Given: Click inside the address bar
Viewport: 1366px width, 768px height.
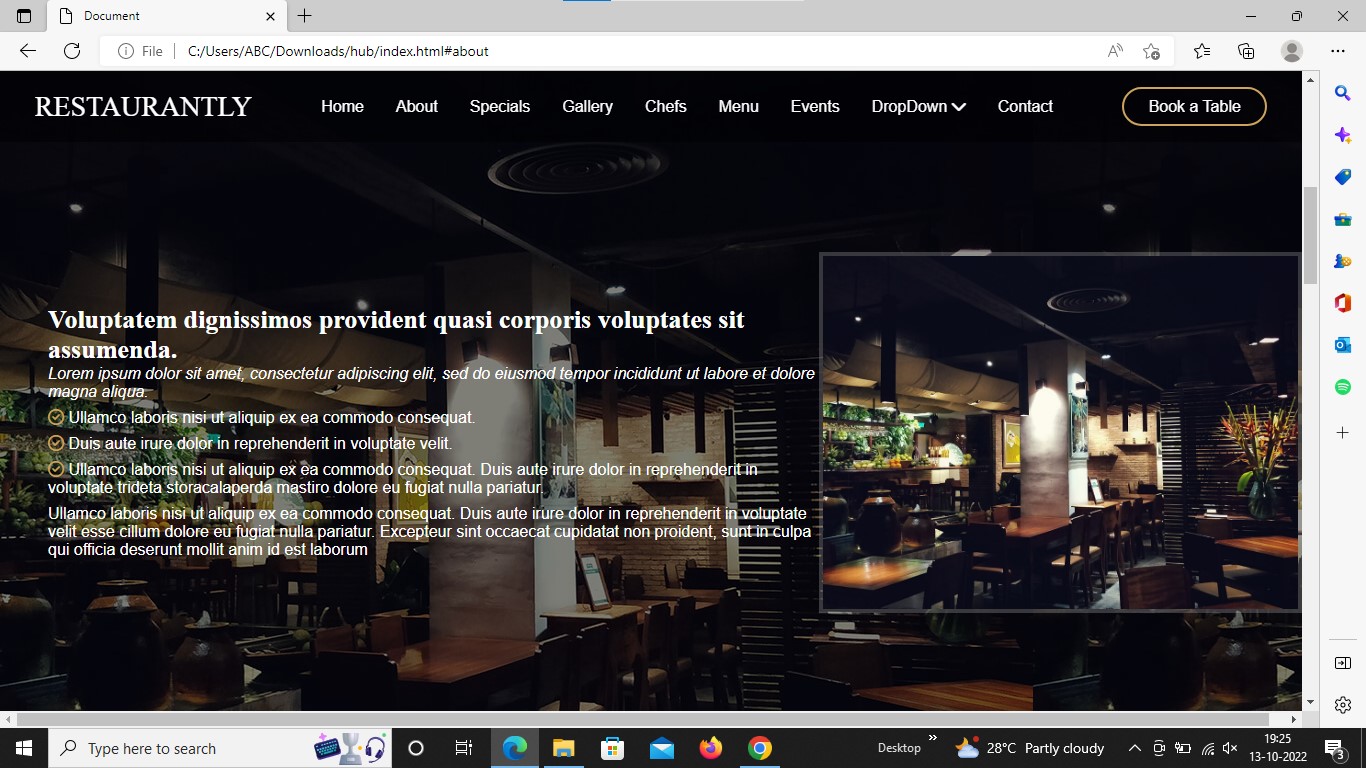Looking at the screenshot, I should [600, 51].
